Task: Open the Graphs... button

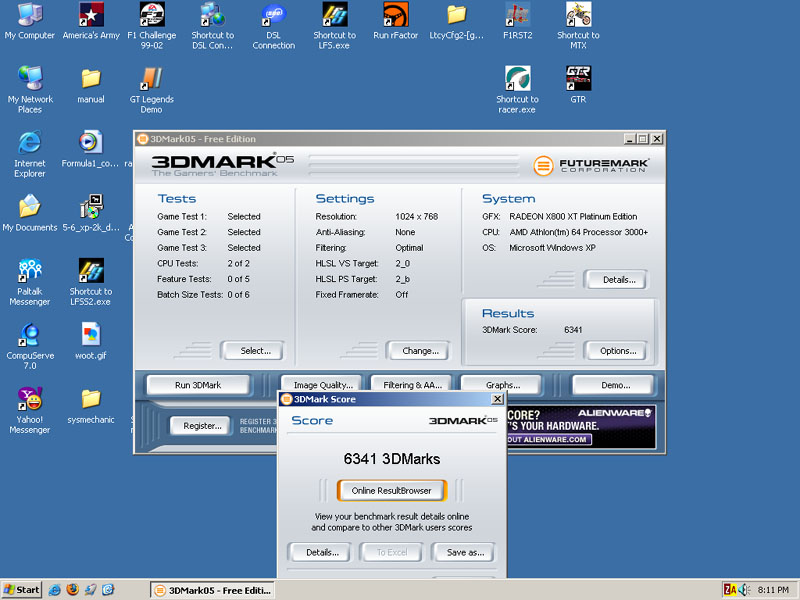Action: tap(501, 384)
